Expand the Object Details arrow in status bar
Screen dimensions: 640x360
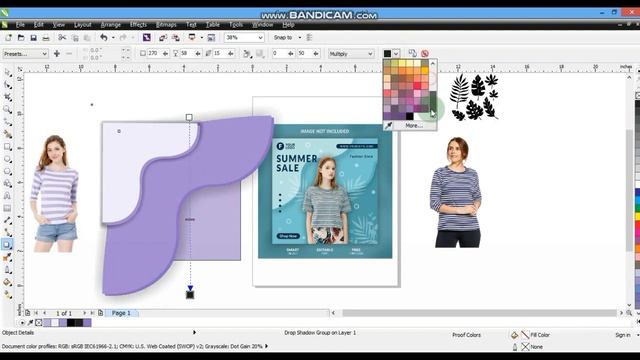point(194,332)
